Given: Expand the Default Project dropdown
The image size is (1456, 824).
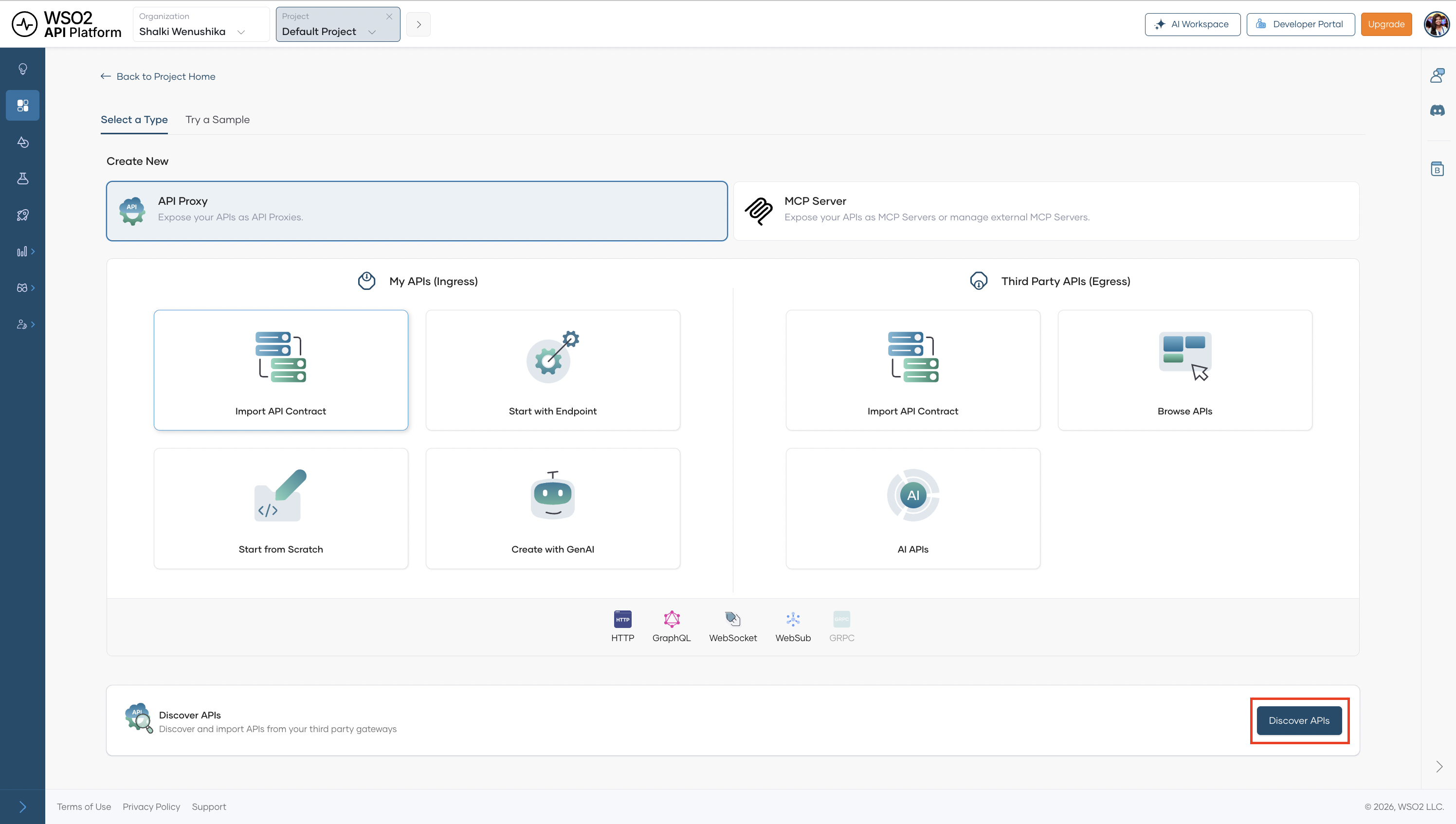Looking at the screenshot, I should (372, 32).
